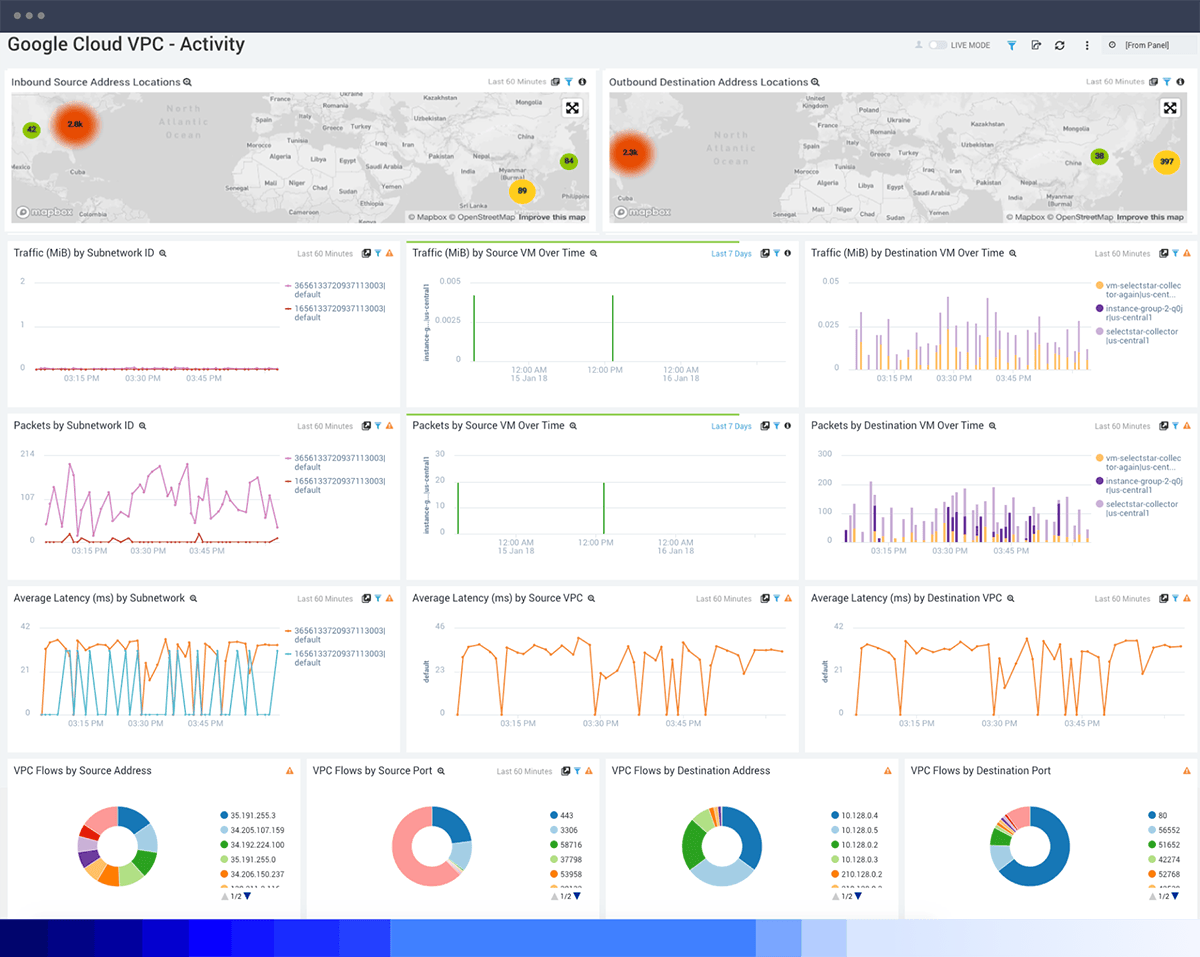Click the share/export icon near Live Mode
The height and width of the screenshot is (957, 1200).
pos(1036,45)
